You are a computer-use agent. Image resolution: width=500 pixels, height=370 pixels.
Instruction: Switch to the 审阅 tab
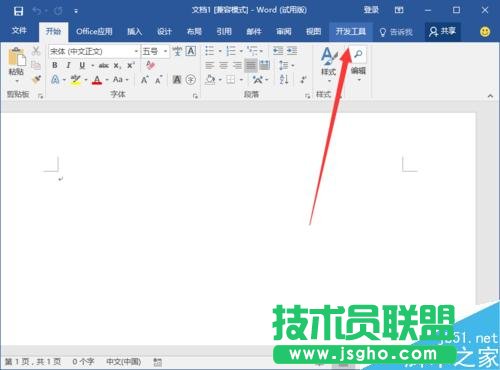284,32
